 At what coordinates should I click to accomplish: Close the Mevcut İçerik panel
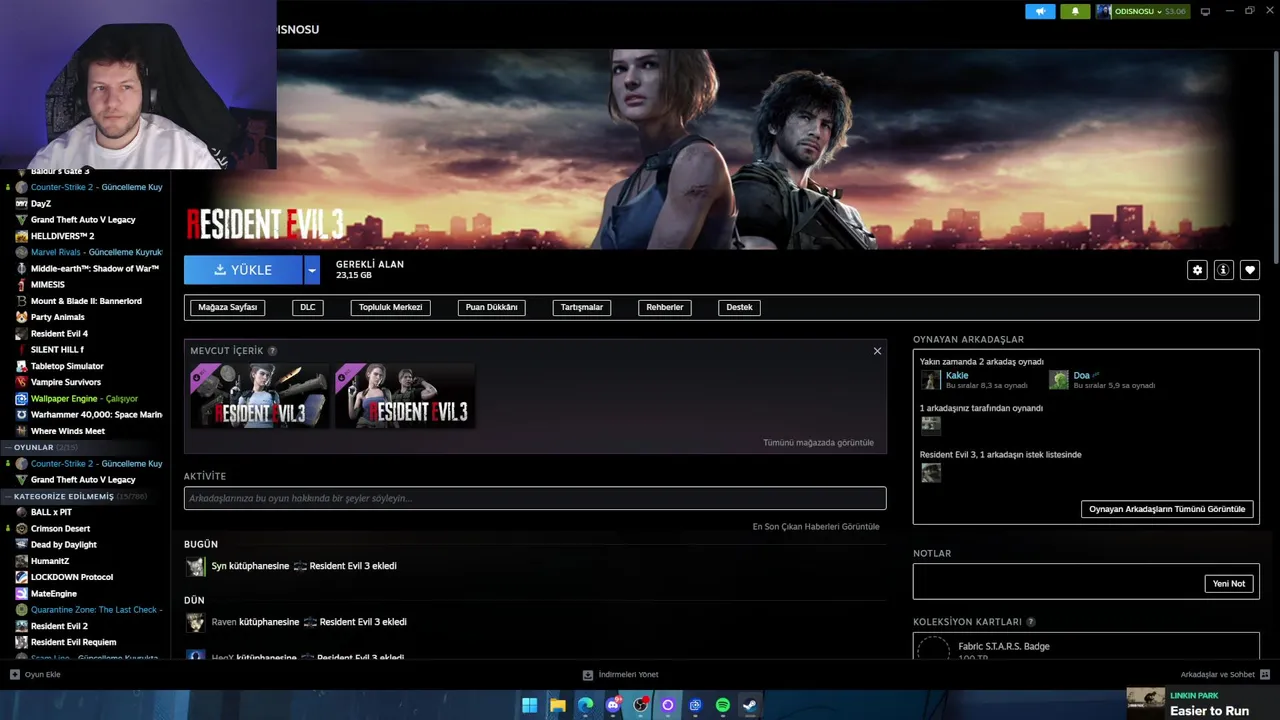(x=877, y=351)
